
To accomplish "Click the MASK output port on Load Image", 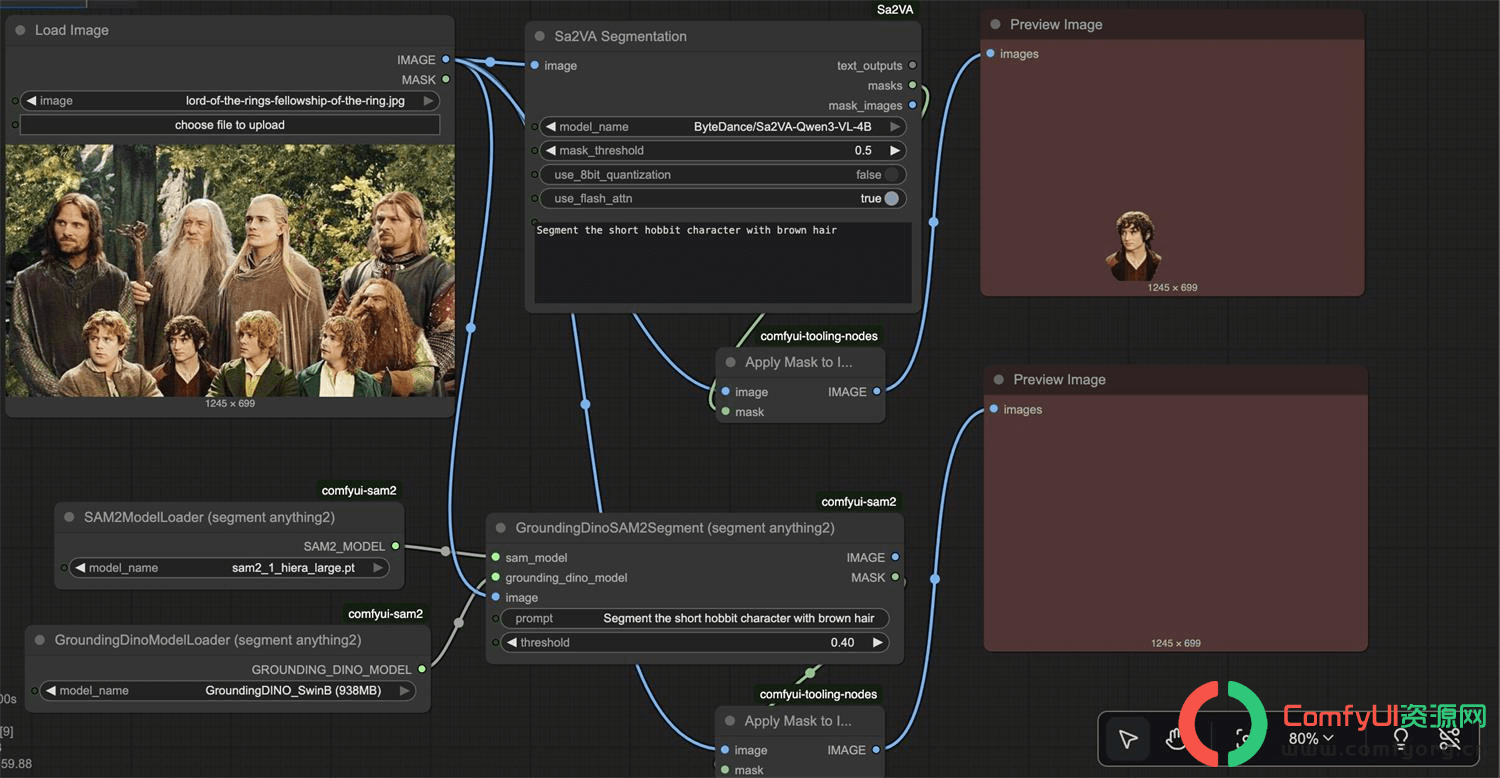I will [446, 80].
